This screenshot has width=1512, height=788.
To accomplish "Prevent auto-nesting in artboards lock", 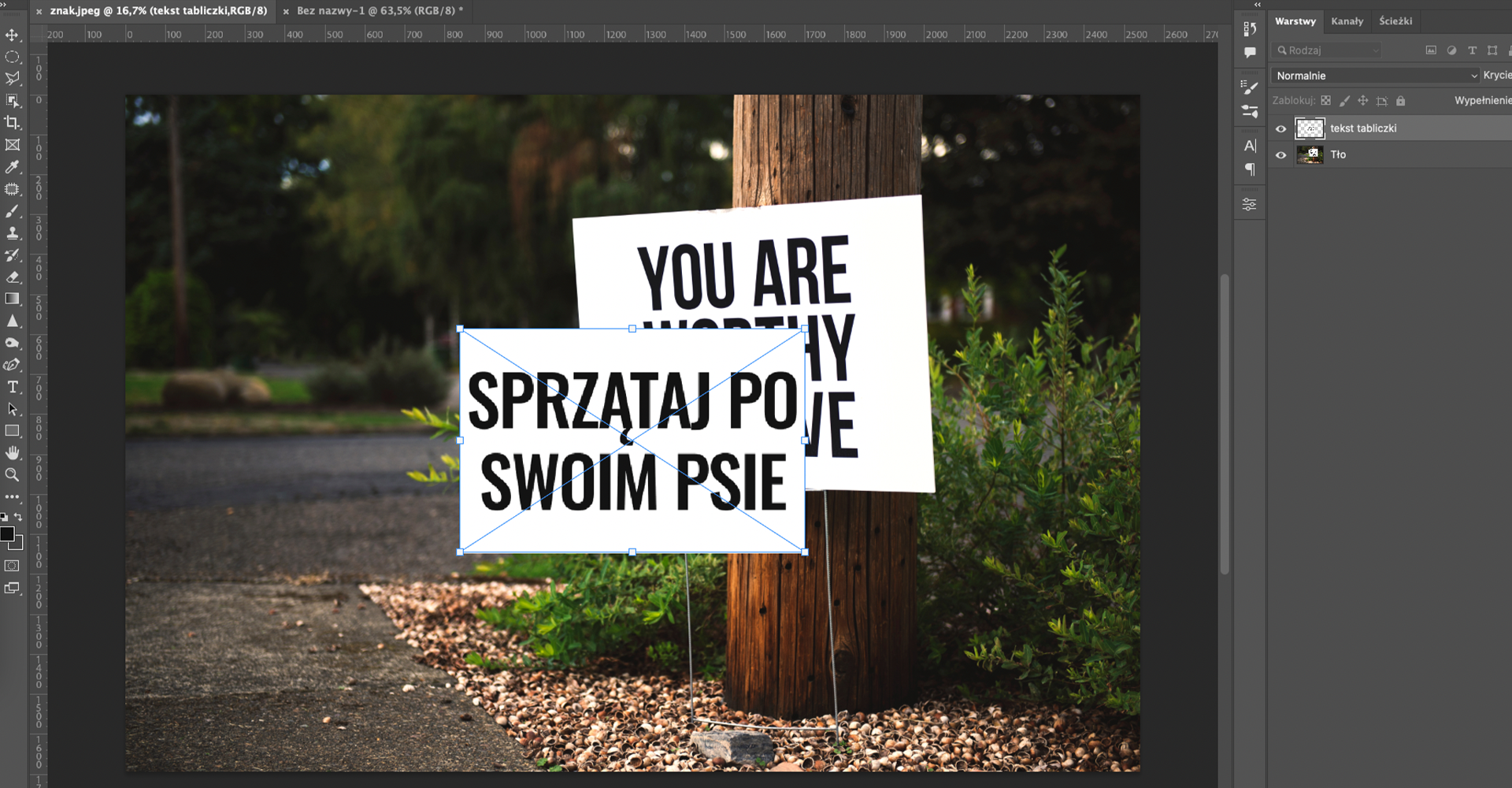I will [1382, 101].
